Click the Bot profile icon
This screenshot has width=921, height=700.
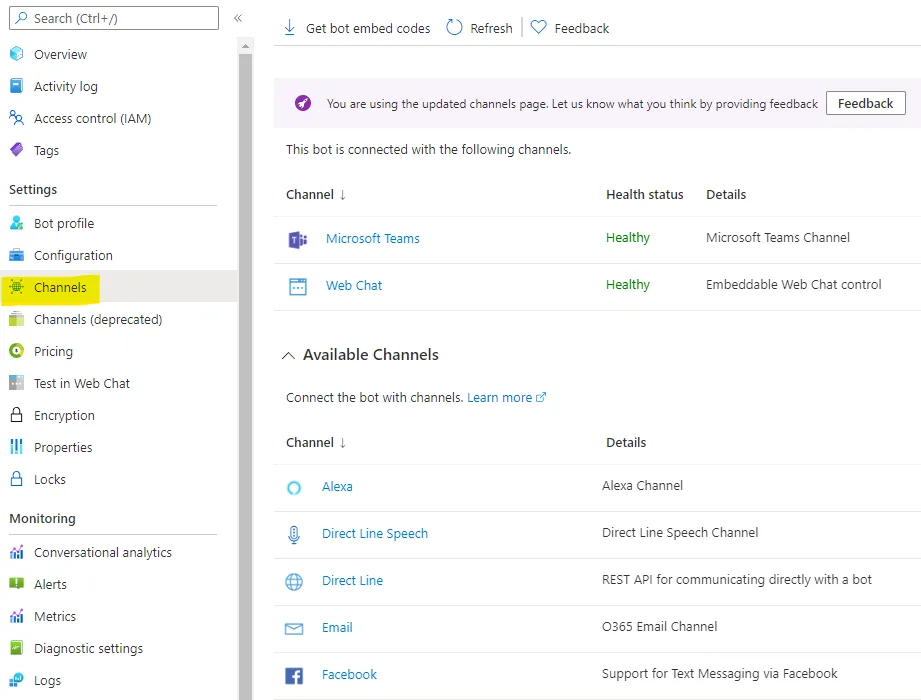click(x=16, y=223)
